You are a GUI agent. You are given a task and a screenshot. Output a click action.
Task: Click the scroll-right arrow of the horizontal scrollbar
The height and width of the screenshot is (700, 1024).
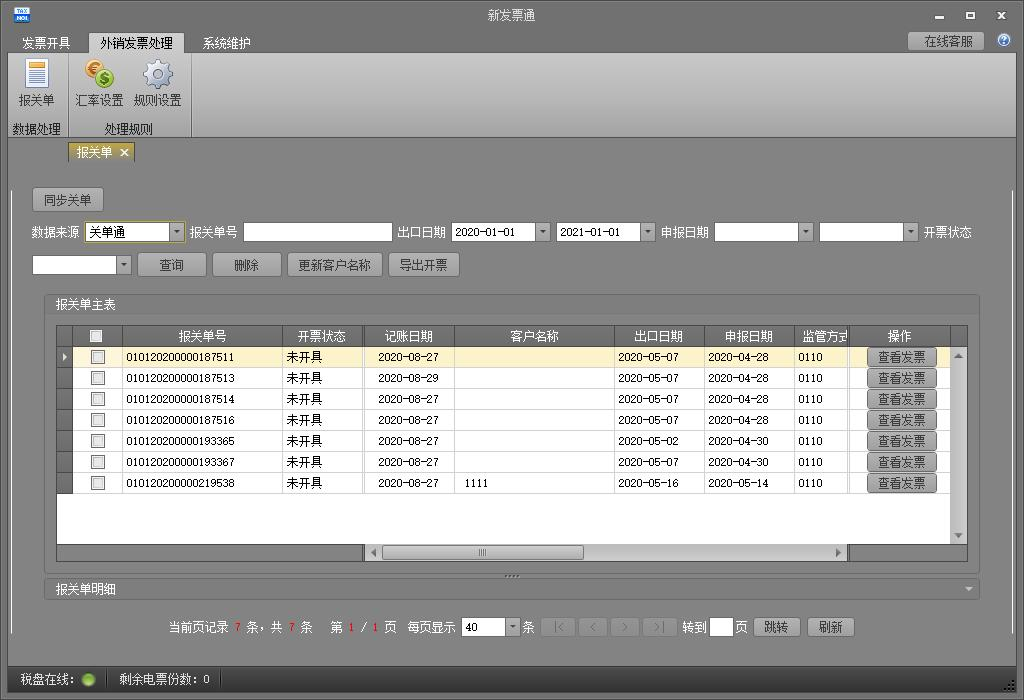[x=838, y=552]
